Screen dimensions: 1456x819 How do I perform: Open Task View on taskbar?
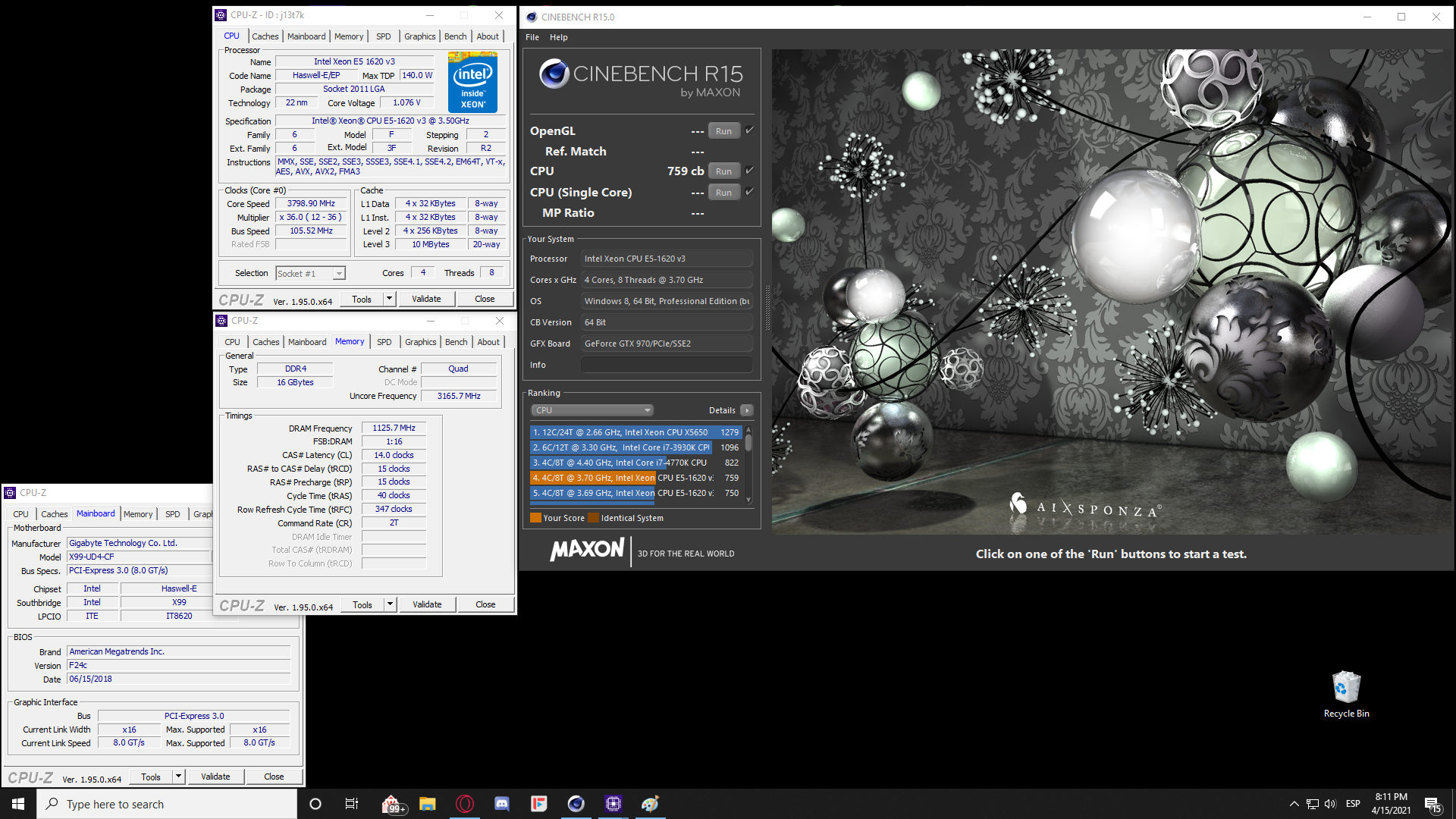352,804
